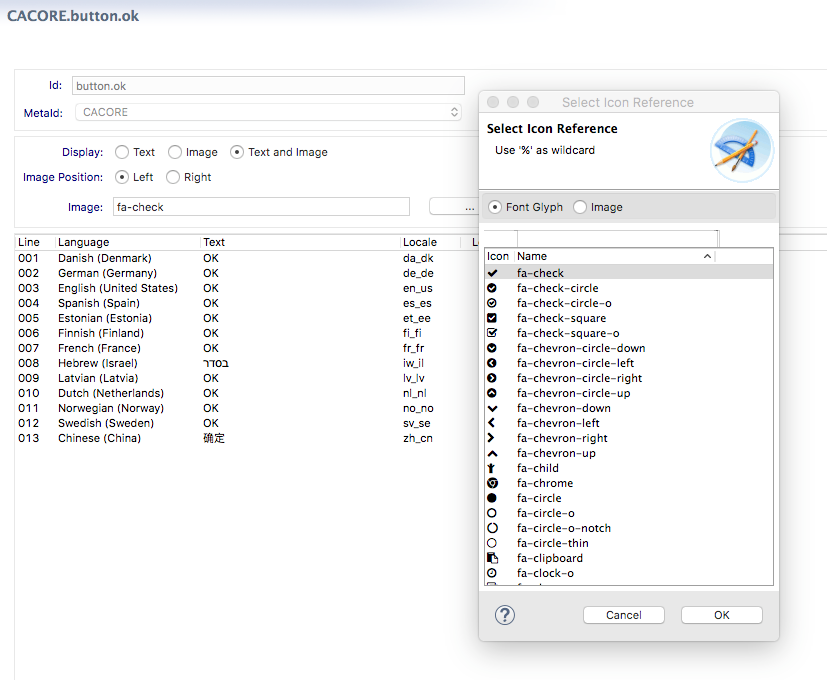827x680 pixels.
Task: Set Display to Image only
Action: click(x=175, y=152)
